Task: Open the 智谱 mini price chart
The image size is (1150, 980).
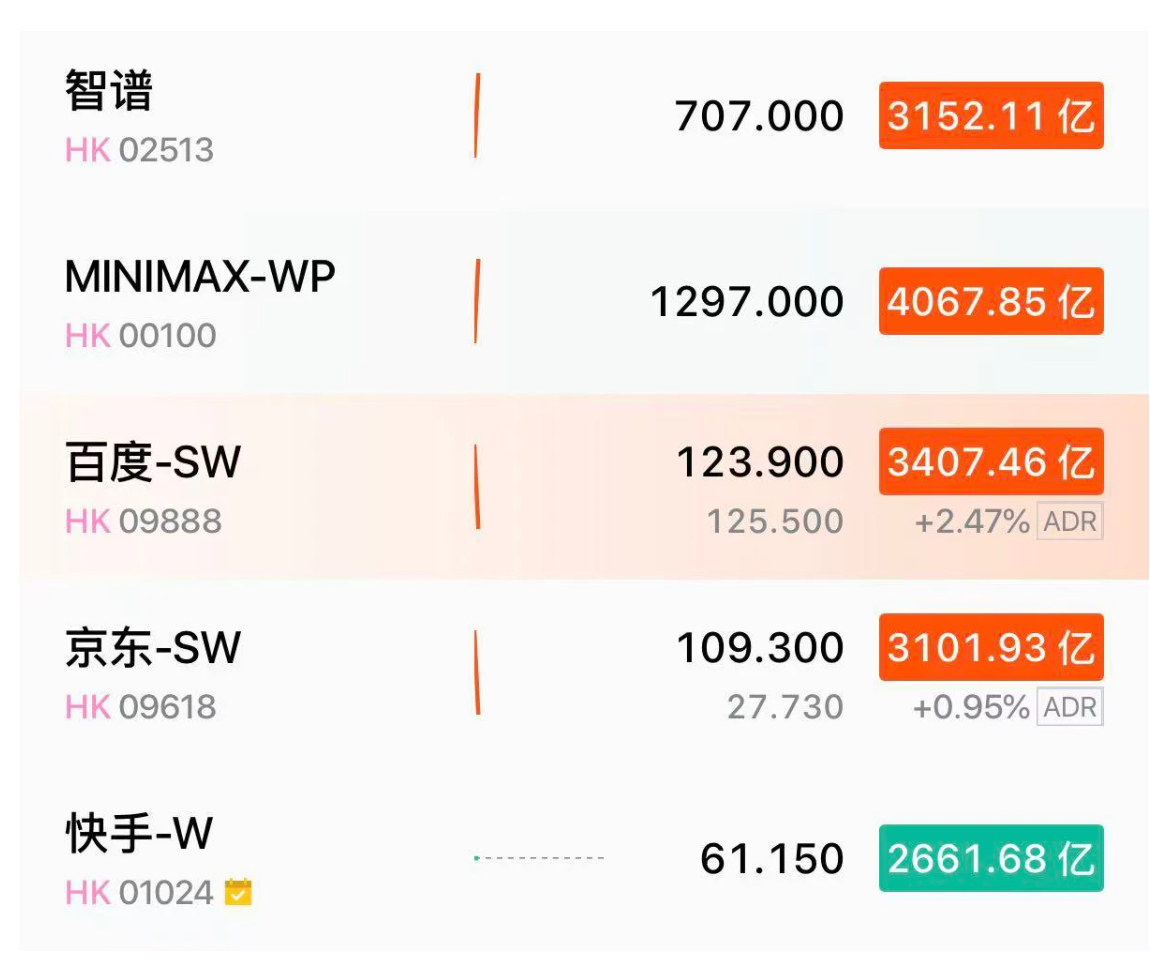Action: [x=478, y=115]
